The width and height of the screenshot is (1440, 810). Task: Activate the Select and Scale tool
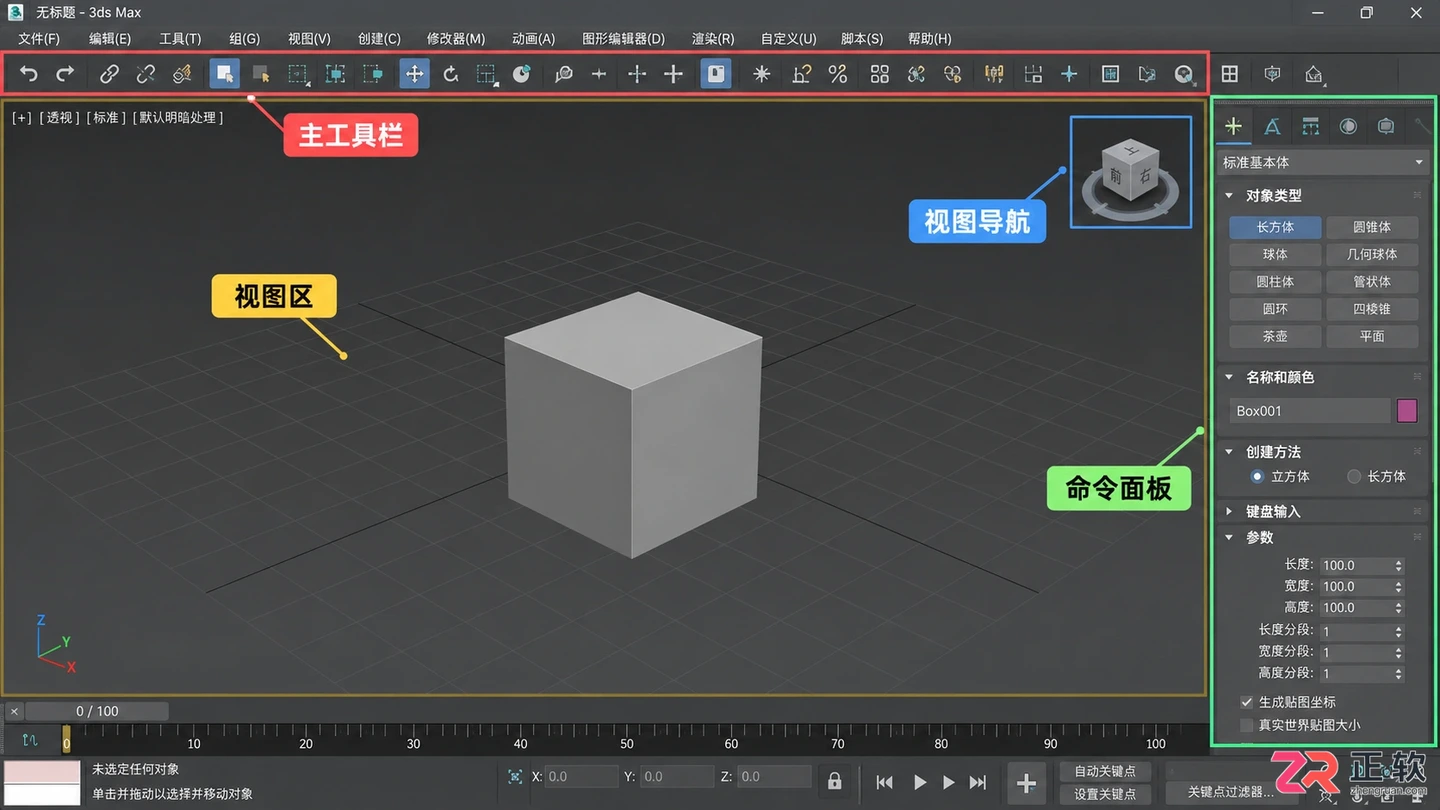(x=487, y=74)
